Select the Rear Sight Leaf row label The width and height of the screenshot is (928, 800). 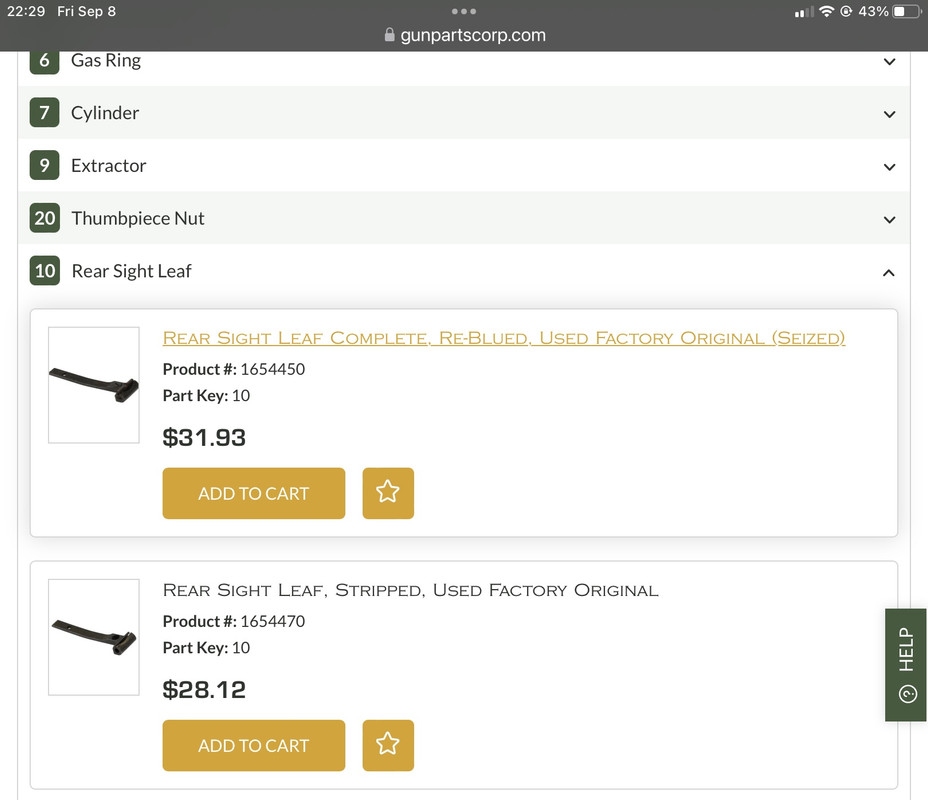click(131, 271)
